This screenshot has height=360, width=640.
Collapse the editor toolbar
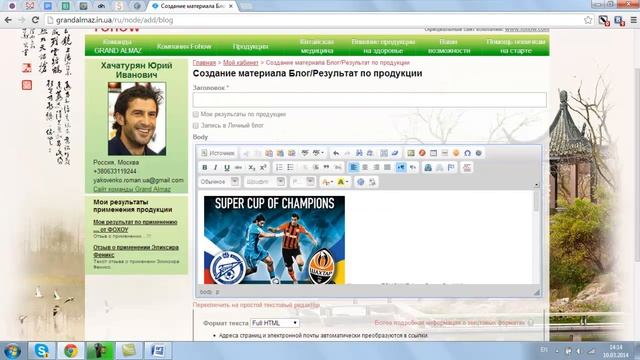coord(536,185)
